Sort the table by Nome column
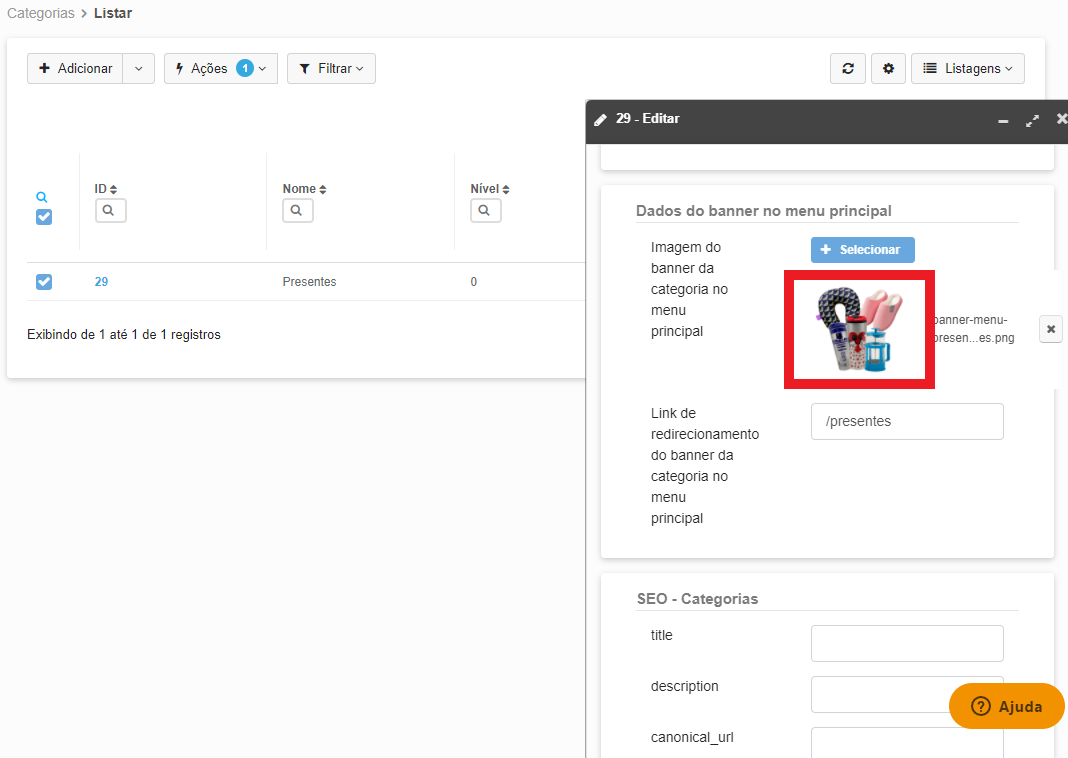This screenshot has width=1068, height=758. pos(304,189)
